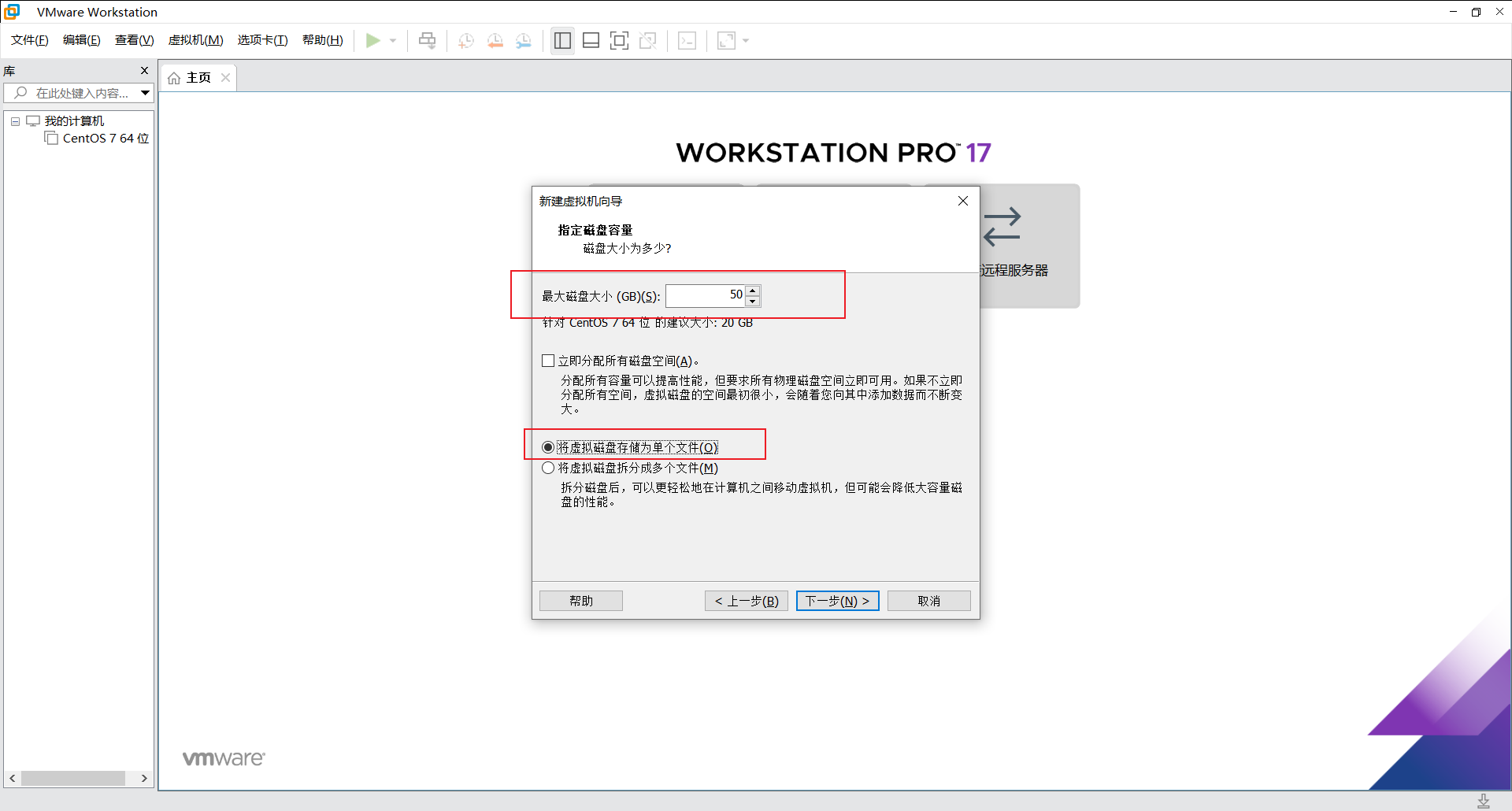Open the library search dropdown arrow

[146, 93]
